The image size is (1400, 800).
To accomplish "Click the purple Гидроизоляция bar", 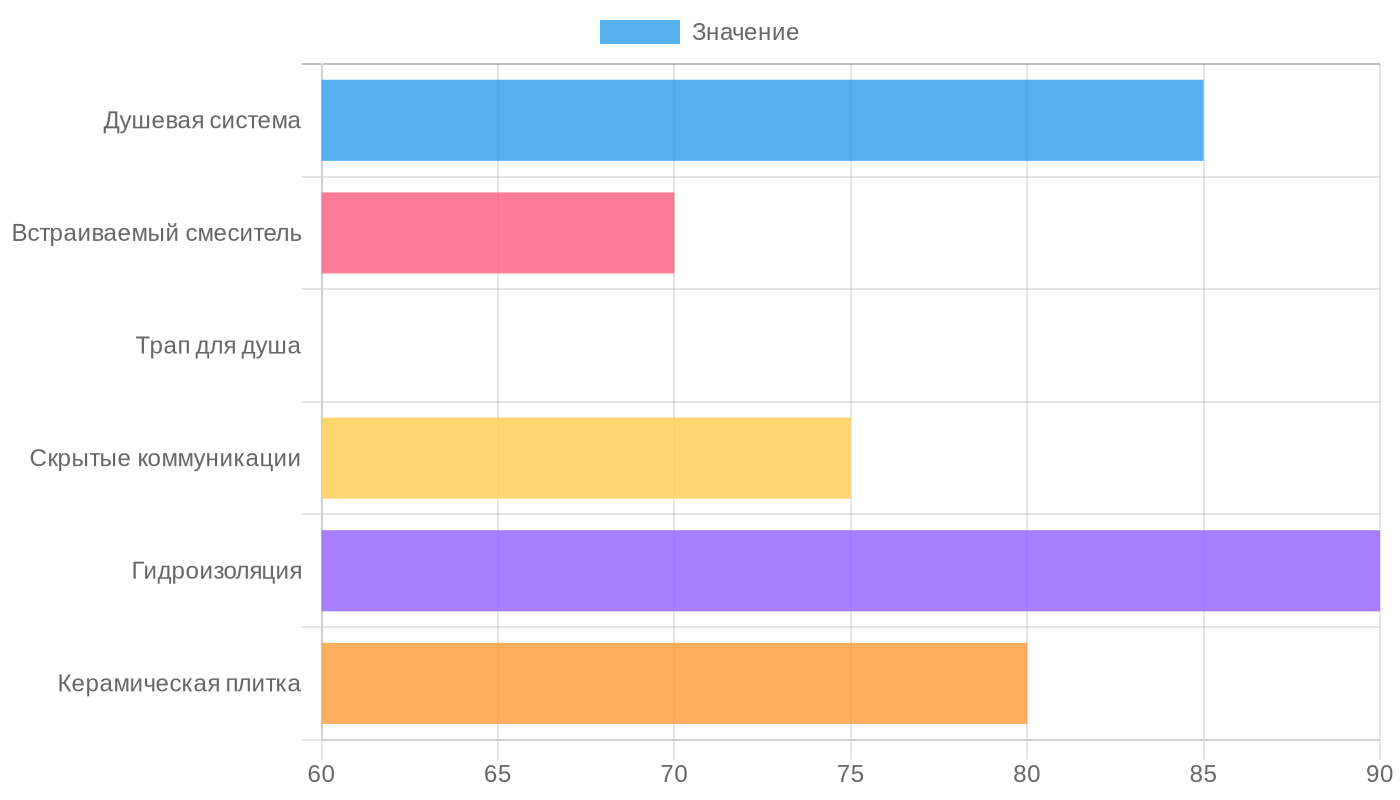I will [850, 571].
